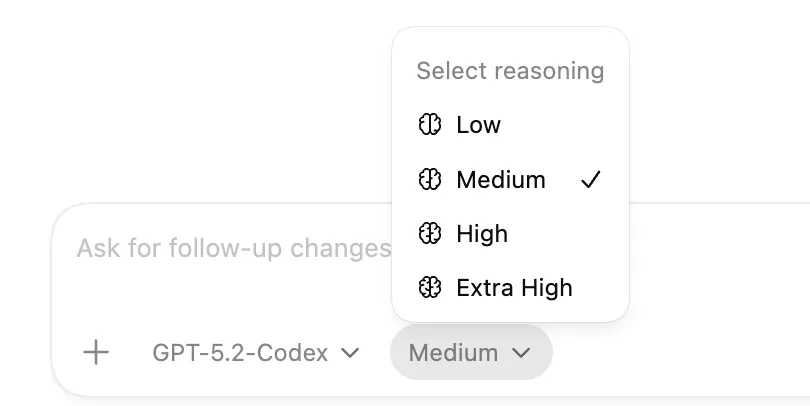Focus the "Ask for follow-up changes" input
Viewport: 810px width, 406px height.
[230, 248]
